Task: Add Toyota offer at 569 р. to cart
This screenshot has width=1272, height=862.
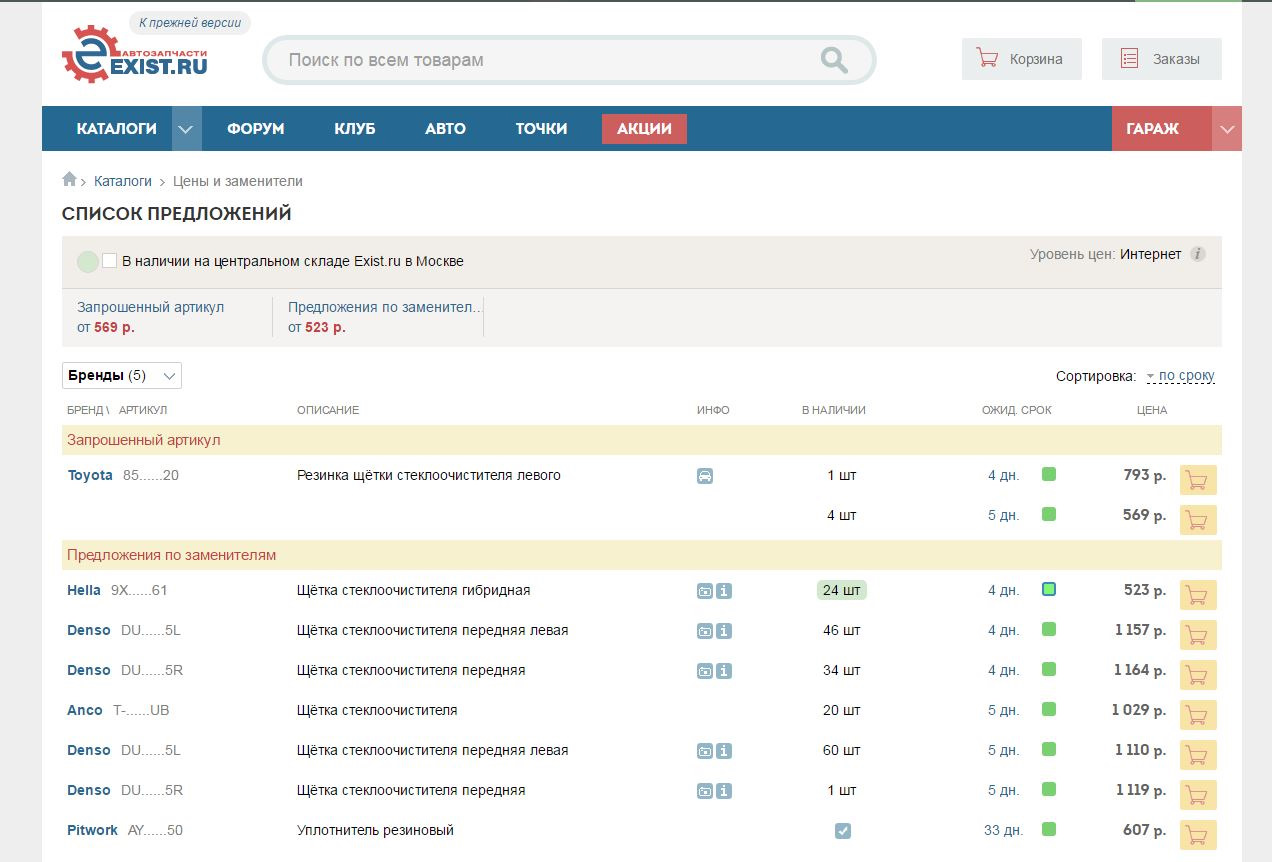Action: 1198,520
